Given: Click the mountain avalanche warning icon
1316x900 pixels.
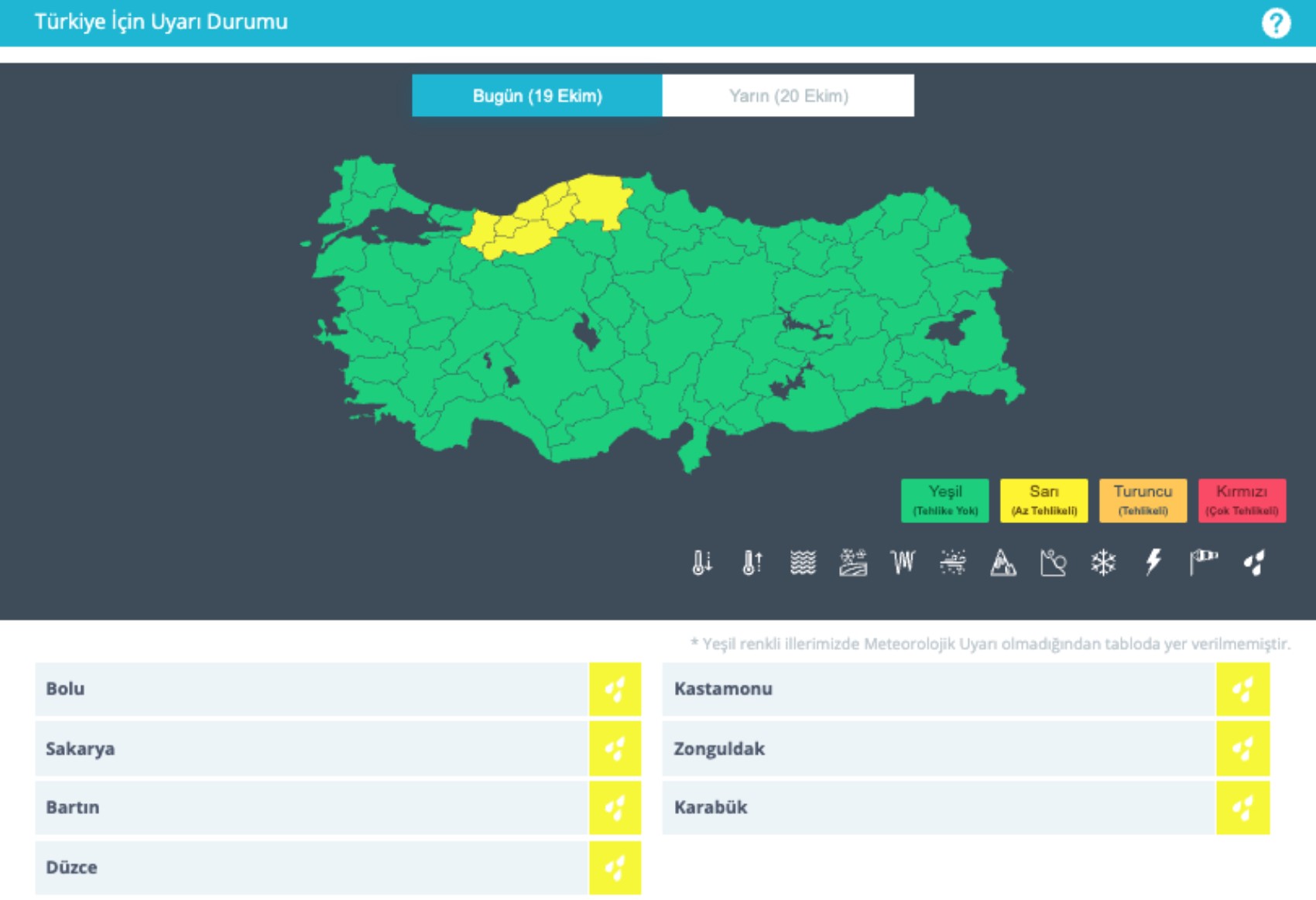Looking at the screenshot, I should (1003, 563).
